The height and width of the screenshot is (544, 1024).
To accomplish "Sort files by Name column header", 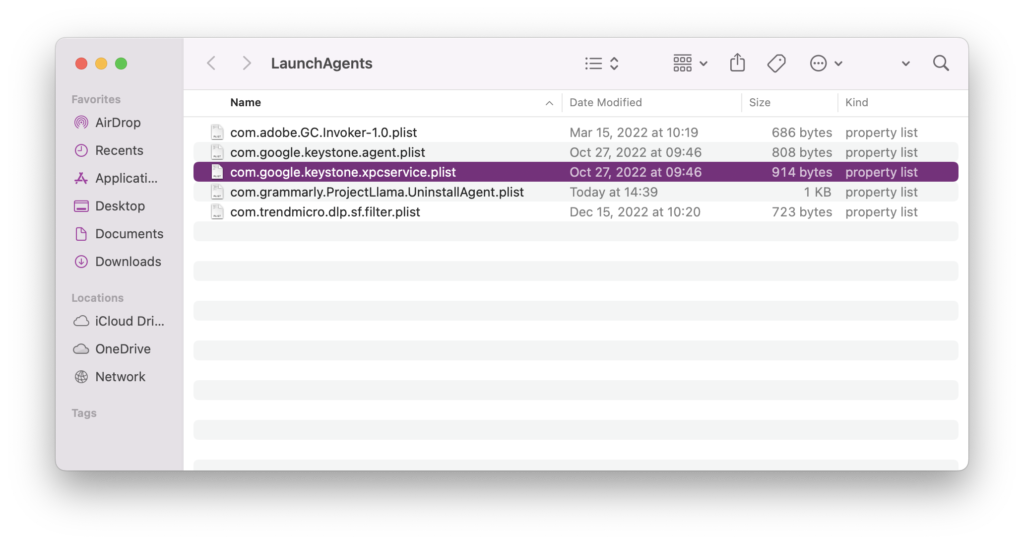I will click(x=246, y=102).
